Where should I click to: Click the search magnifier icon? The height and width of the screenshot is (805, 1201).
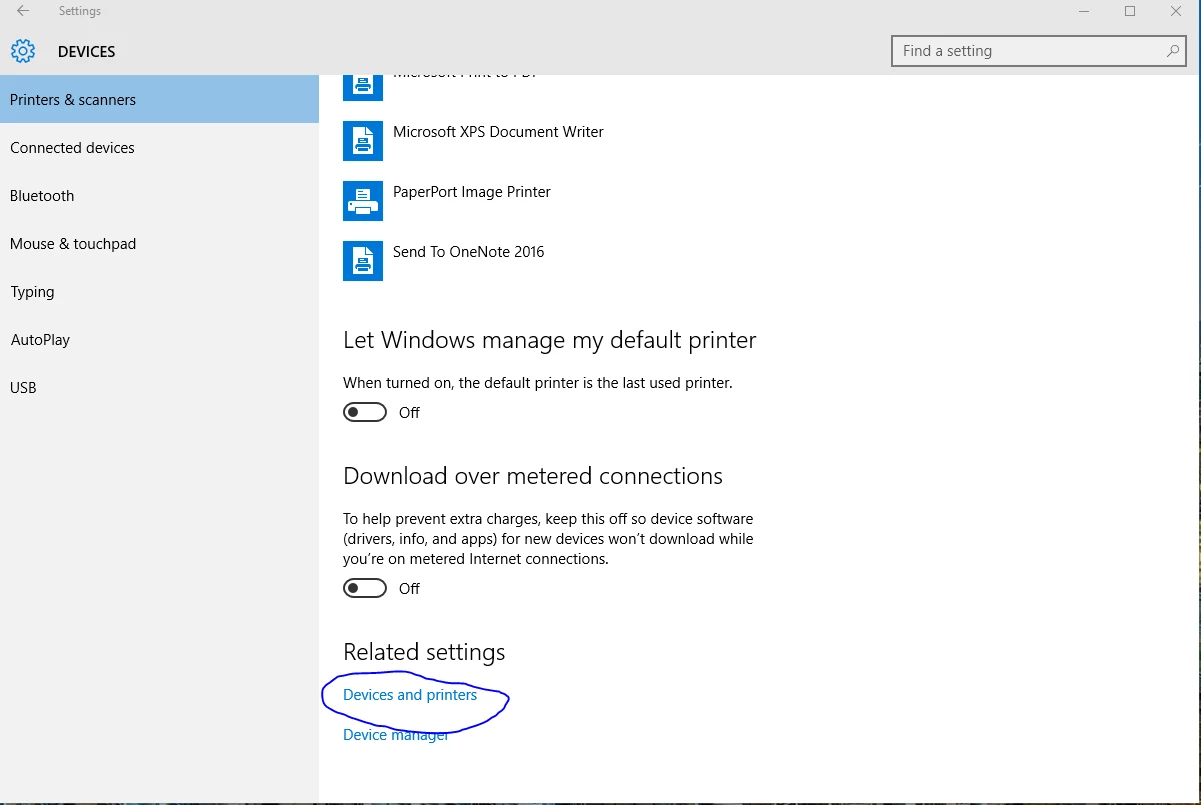(x=1173, y=51)
